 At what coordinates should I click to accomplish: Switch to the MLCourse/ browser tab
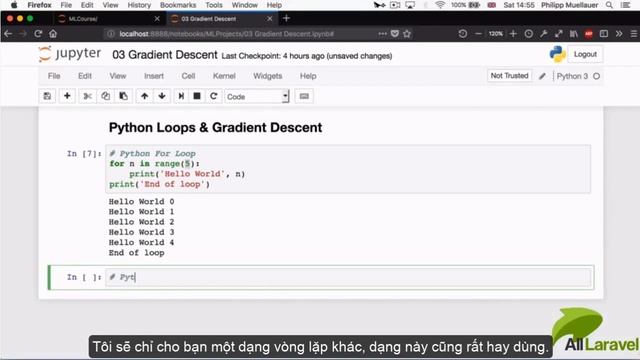108,19
